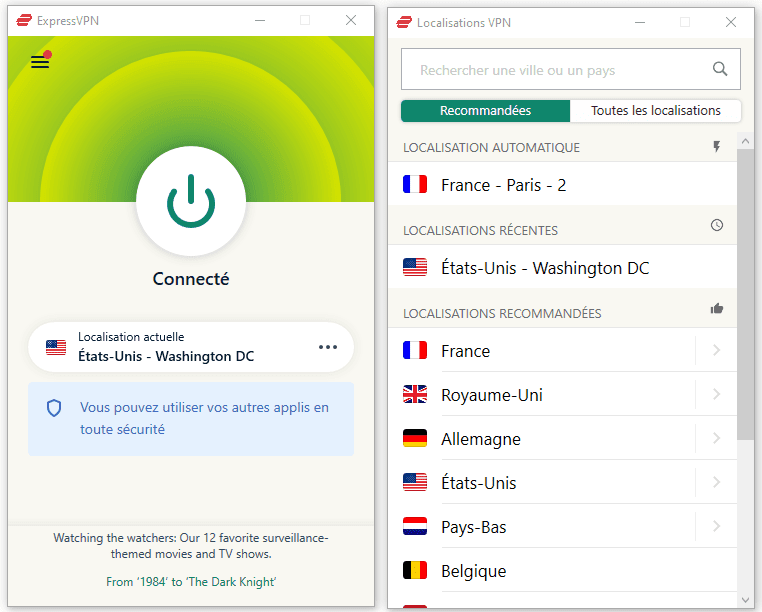Click the secure apps info banner
Screen dimensions: 762x612
coord(191,419)
